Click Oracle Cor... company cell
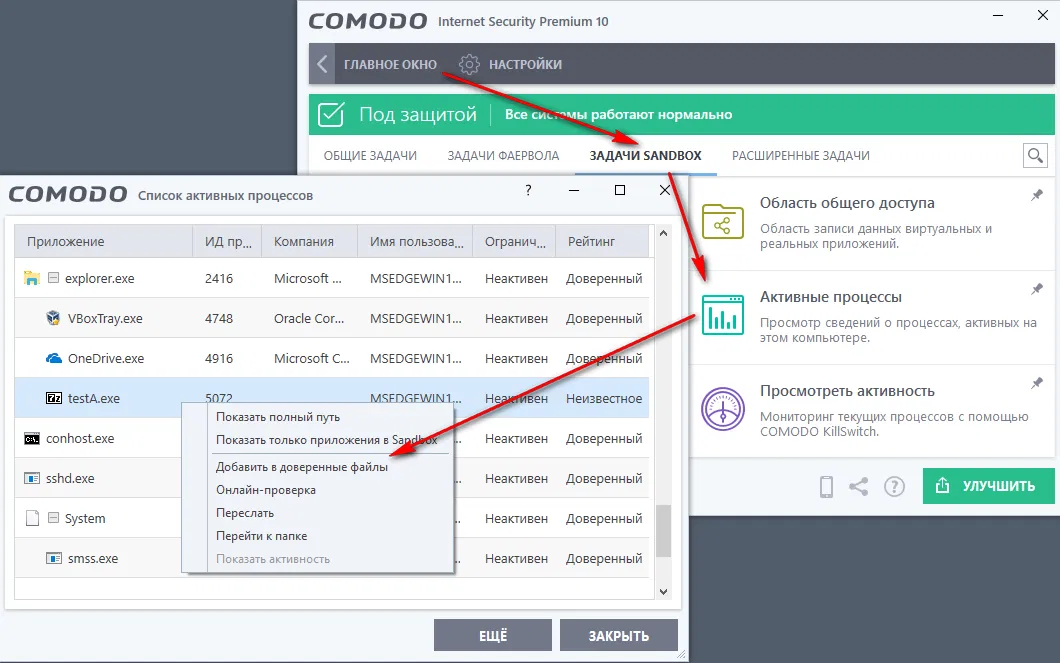 309,318
